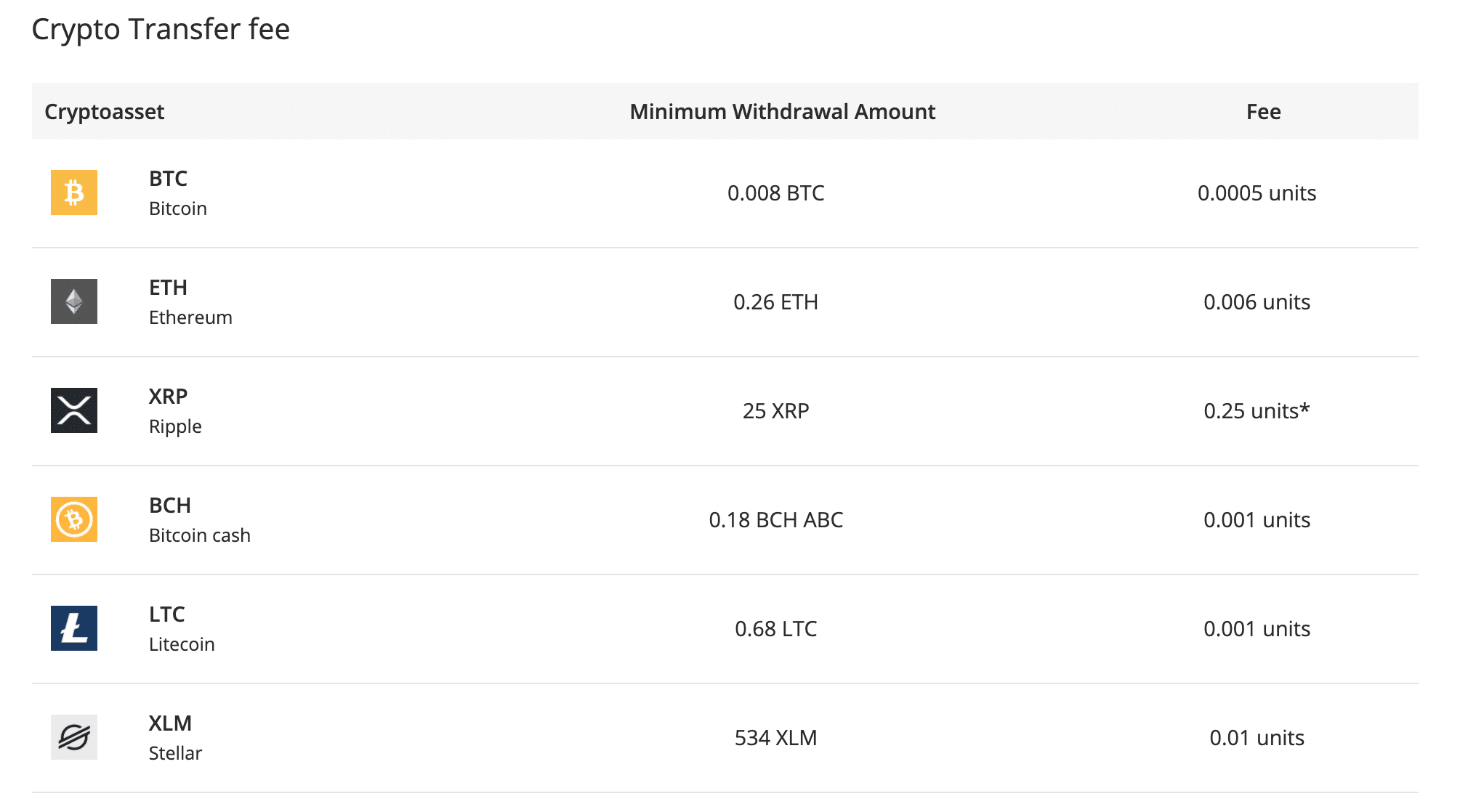Click the Fee column header
Image resolution: width=1468 pixels, height=812 pixels.
(x=1264, y=112)
